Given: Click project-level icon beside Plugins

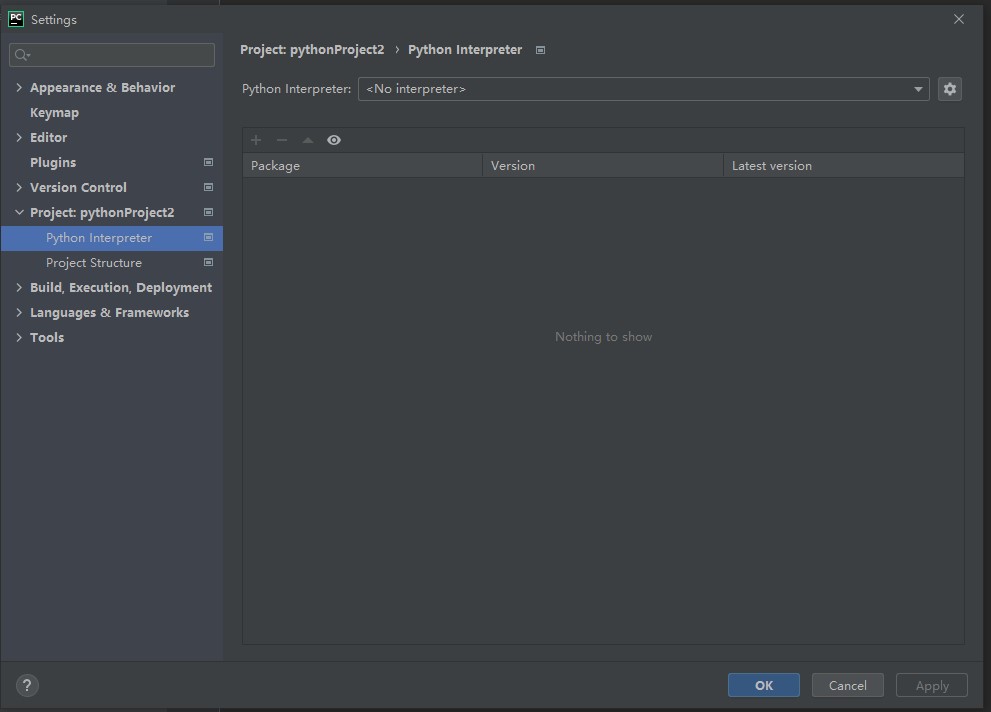Looking at the screenshot, I should click(208, 162).
